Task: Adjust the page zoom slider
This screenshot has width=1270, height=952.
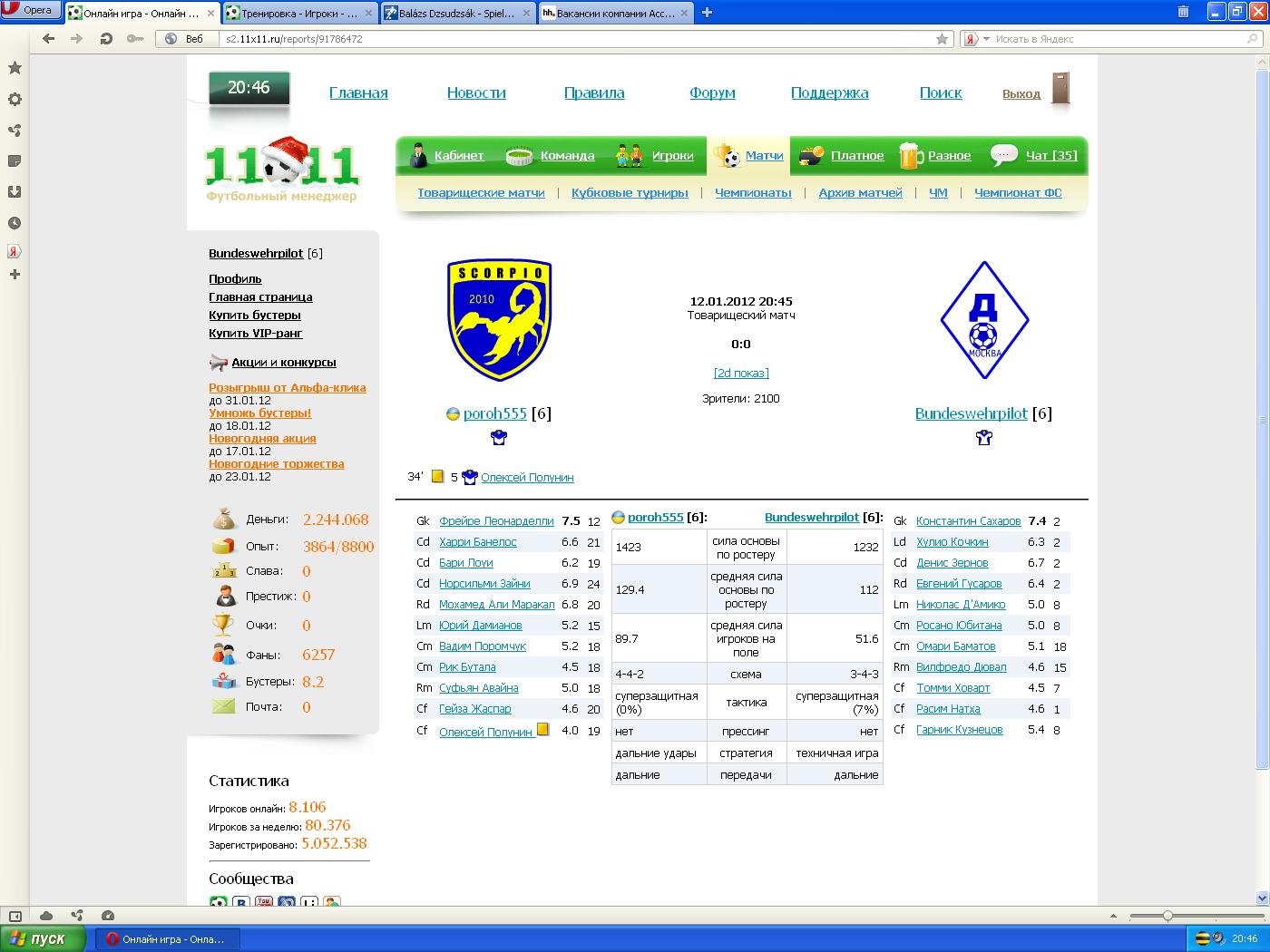Action: pos(1167,916)
